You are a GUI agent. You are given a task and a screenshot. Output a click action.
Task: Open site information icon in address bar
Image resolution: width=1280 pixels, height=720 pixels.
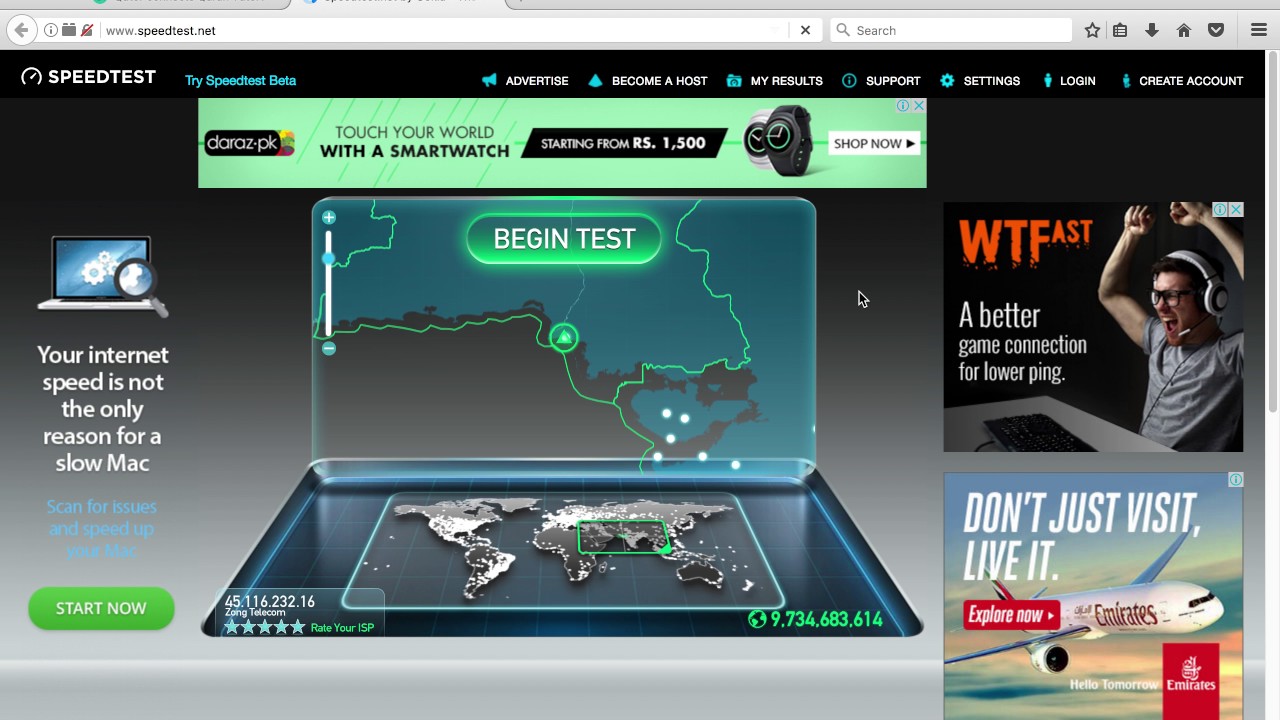pos(51,30)
